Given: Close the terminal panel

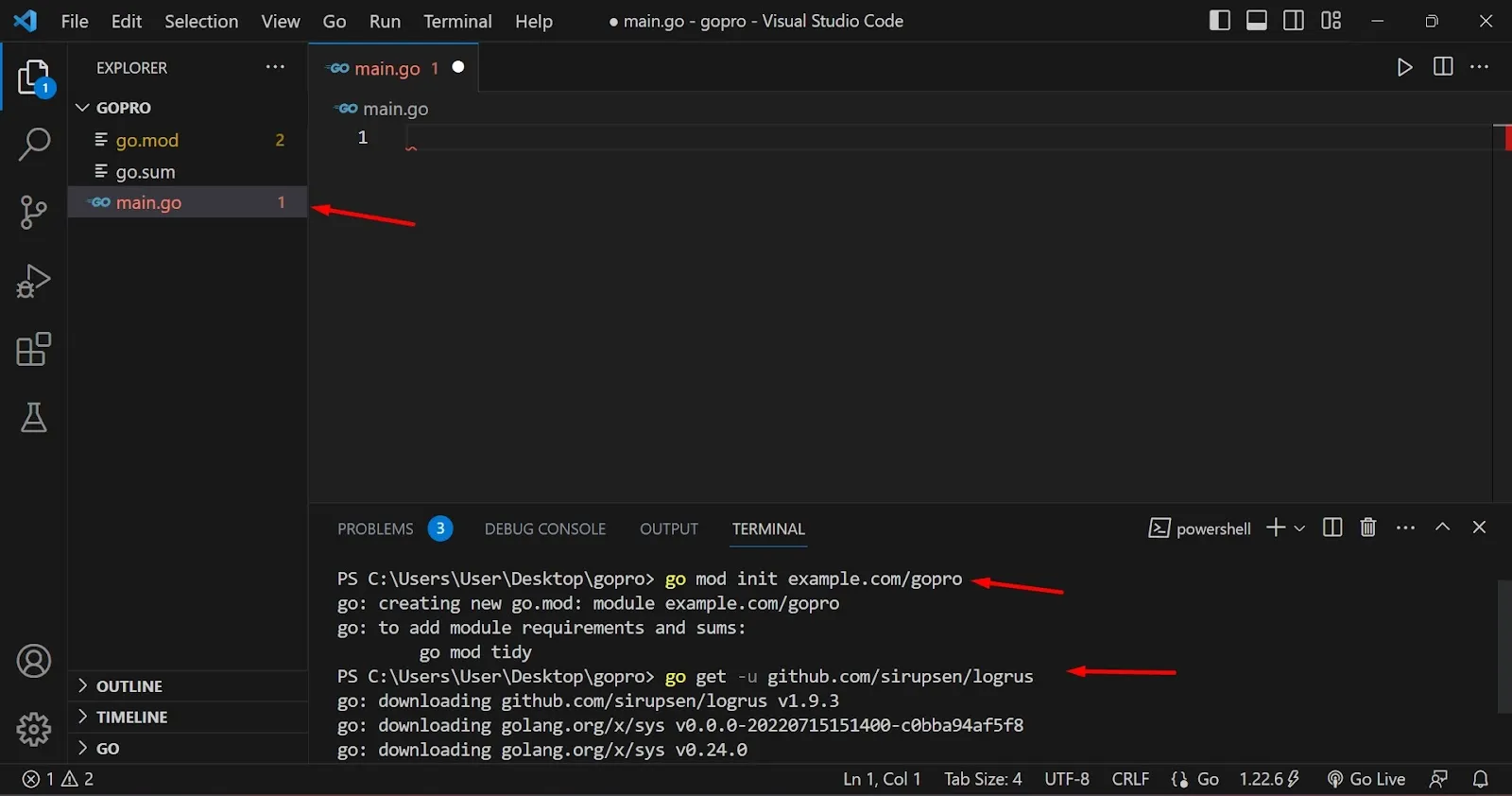Looking at the screenshot, I should (1479, 528).
